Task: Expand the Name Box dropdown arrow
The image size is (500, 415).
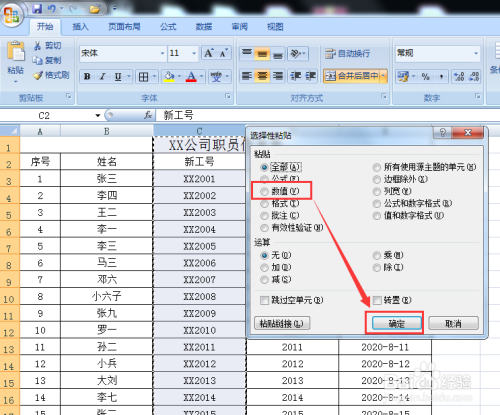Action: tap(98, 116)
